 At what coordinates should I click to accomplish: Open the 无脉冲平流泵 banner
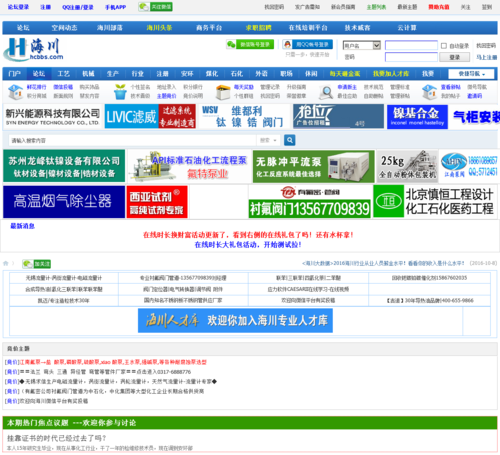pos(314,166)
